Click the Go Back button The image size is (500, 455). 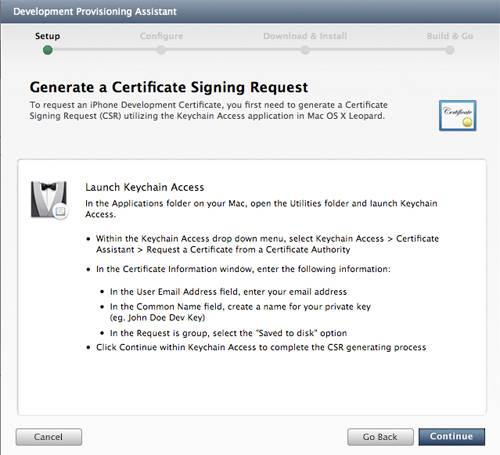click(380, 437)
